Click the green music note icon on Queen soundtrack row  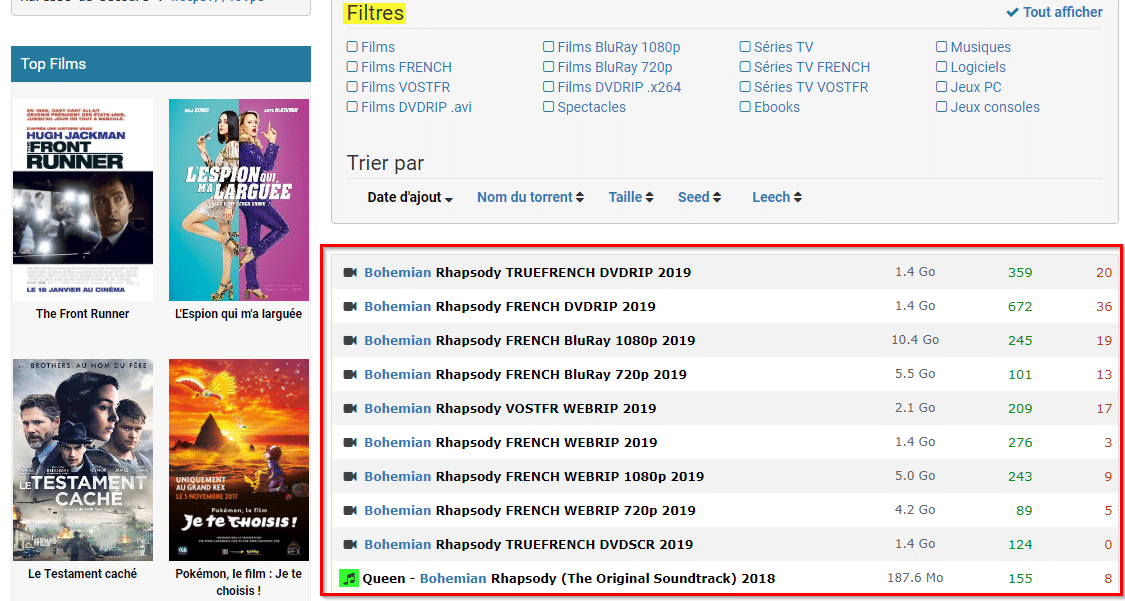tap(349, 578)
